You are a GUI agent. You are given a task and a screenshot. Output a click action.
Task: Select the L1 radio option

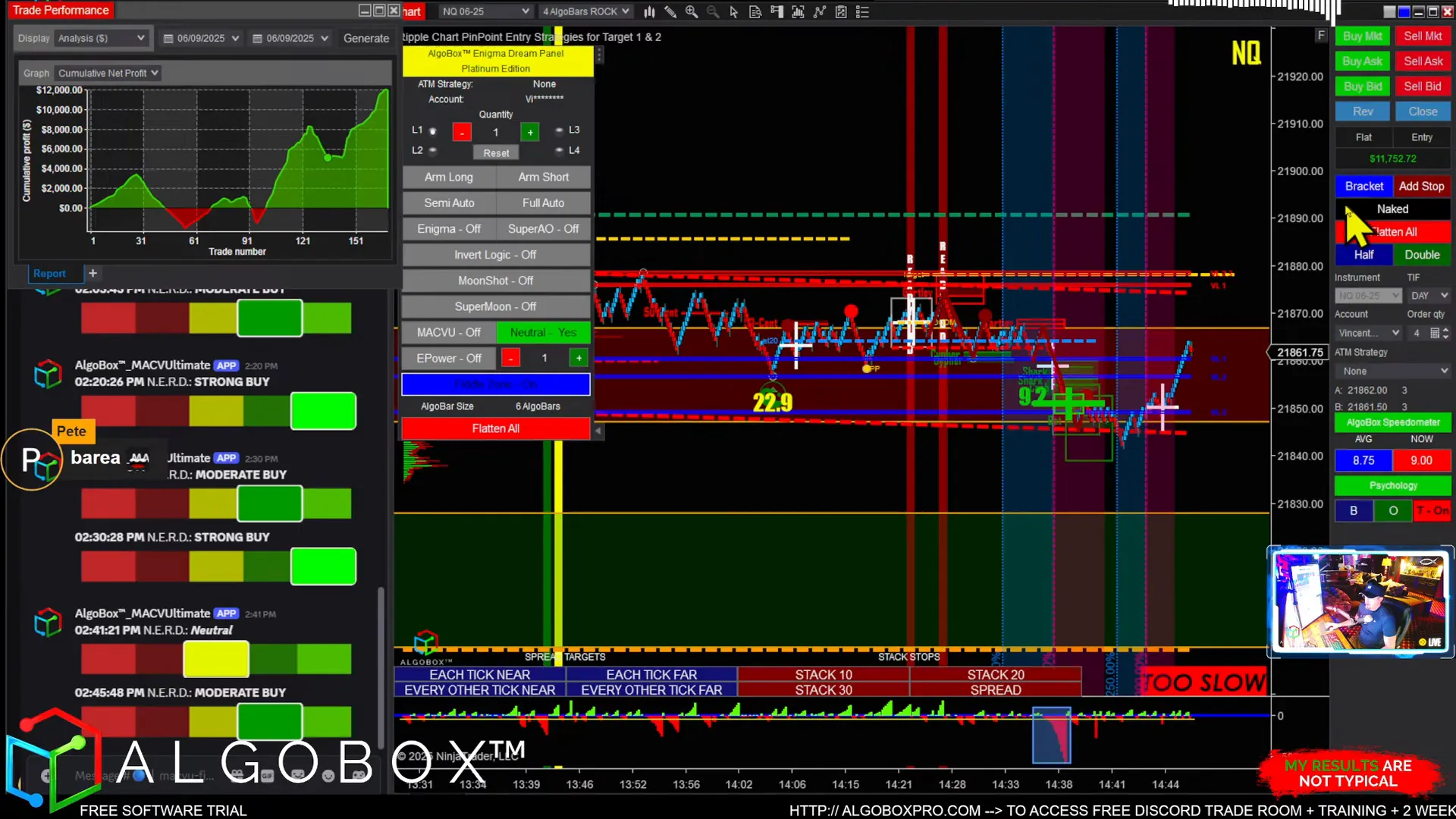click(433, 130)
